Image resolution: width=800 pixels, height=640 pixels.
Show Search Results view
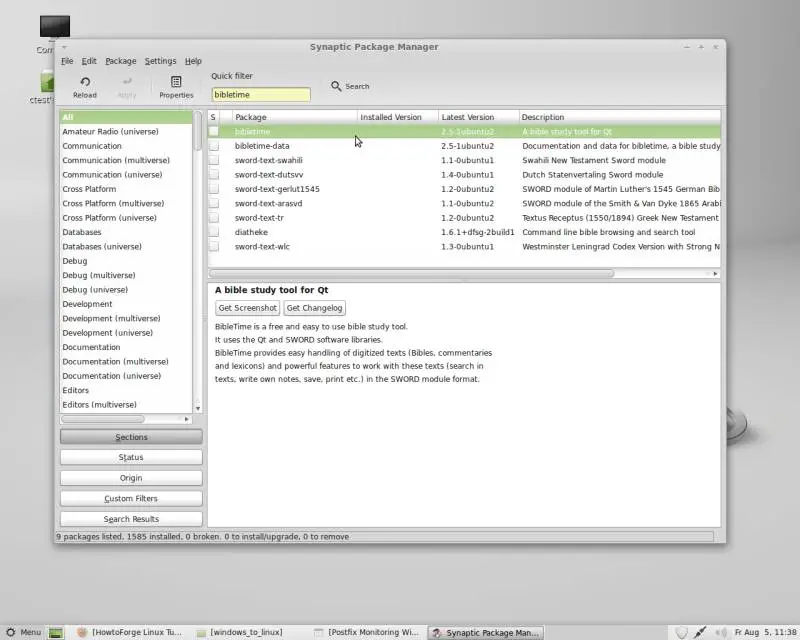(x=131, y=519)
